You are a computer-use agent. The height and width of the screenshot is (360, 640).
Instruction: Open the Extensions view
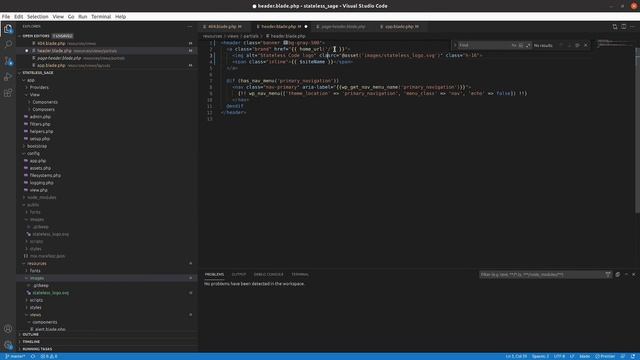pyautogui.click(x=8, y=93)
